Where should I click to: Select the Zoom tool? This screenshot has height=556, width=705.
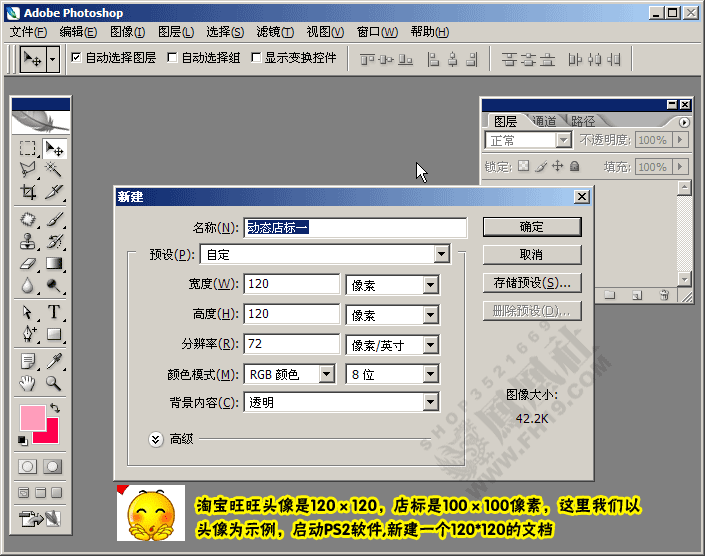click(54, 383)
